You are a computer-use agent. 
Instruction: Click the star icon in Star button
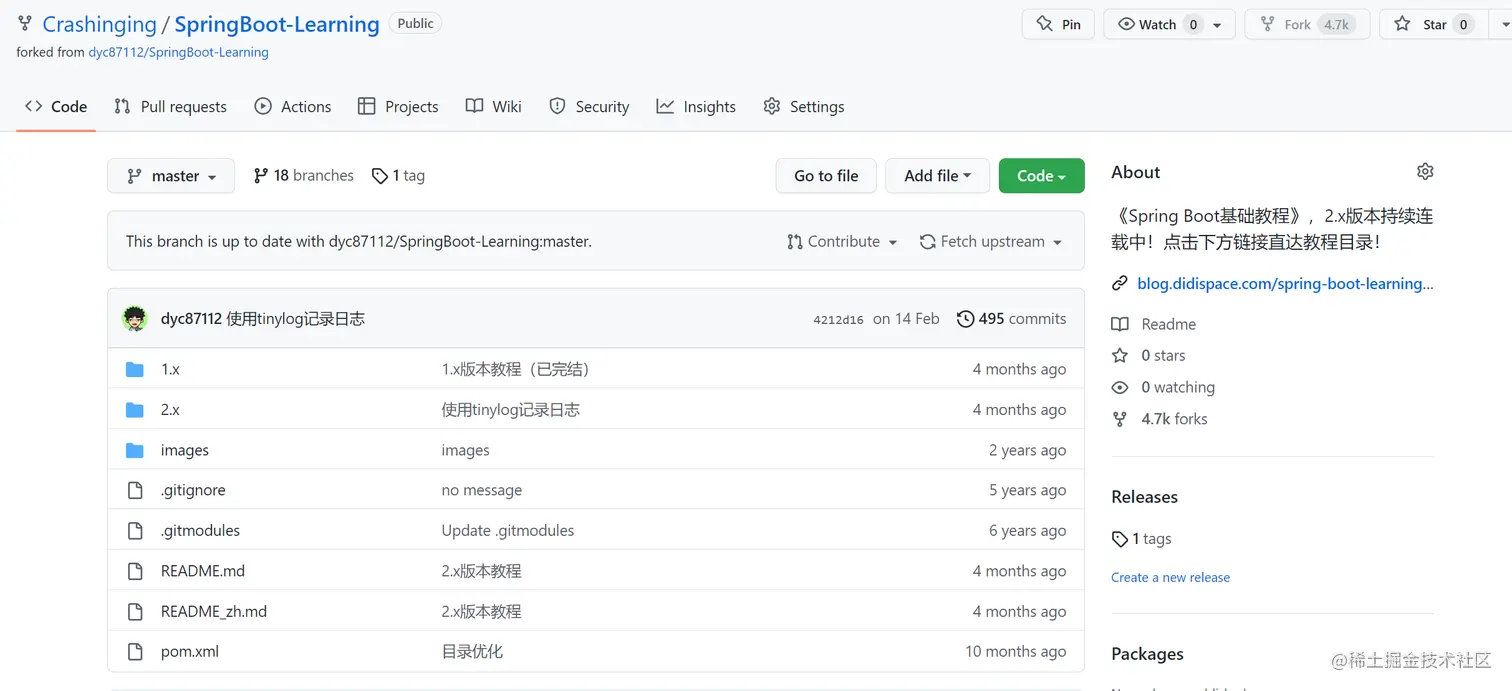1403,24
